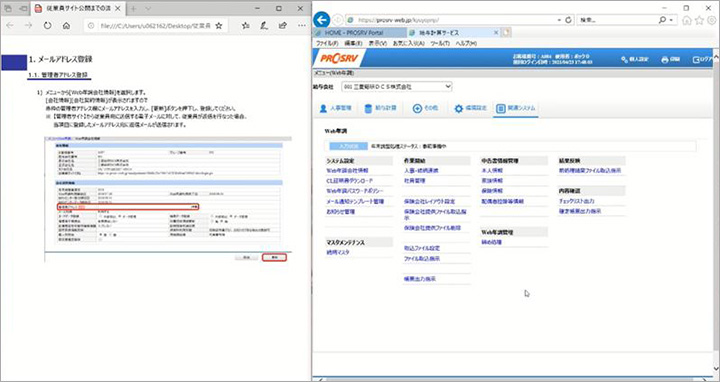Open 配偶者控除等情報 link
The image size is (720, 382).
[x=502, y=201]
